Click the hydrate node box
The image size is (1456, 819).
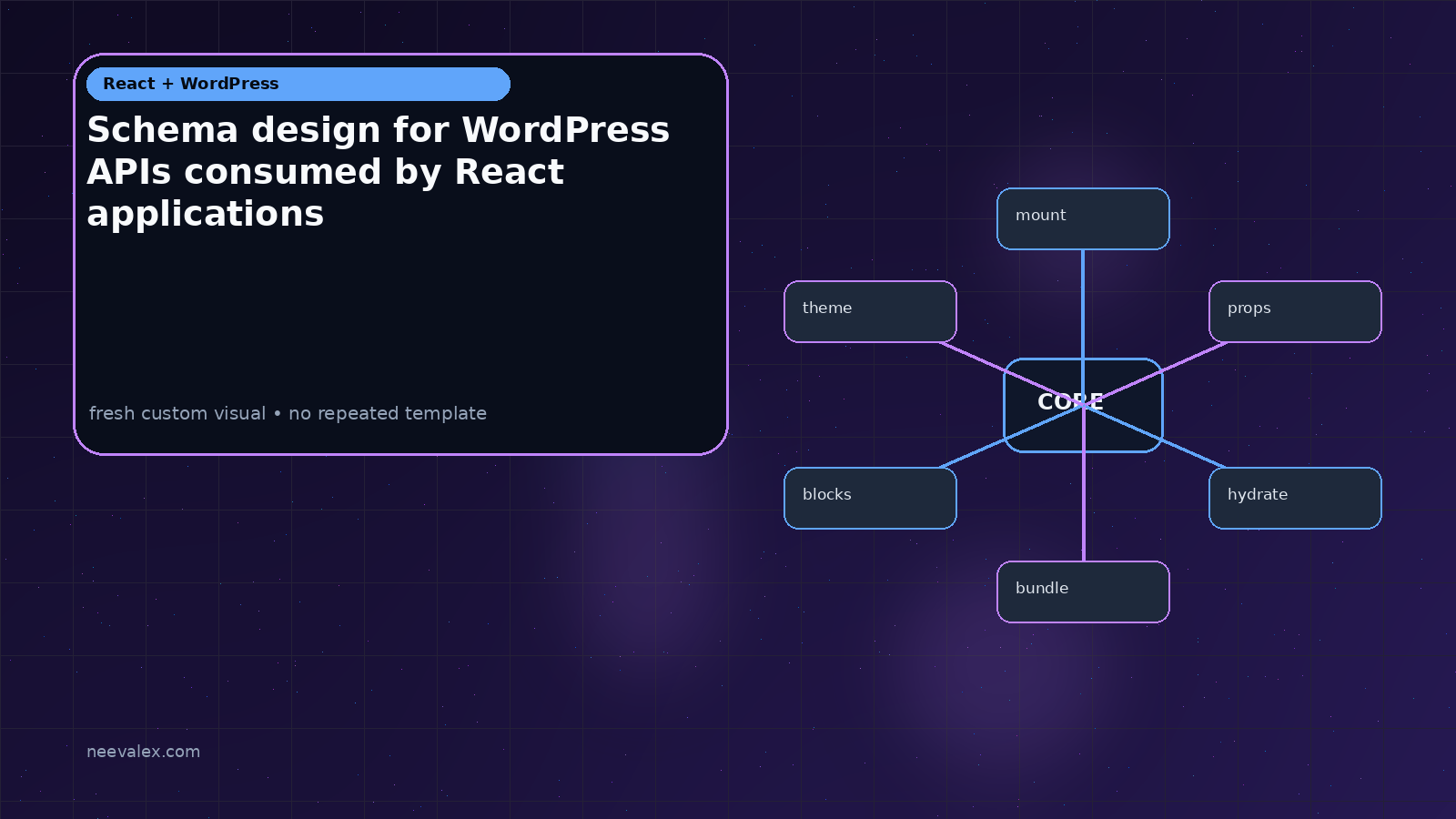pos(1295,498)
